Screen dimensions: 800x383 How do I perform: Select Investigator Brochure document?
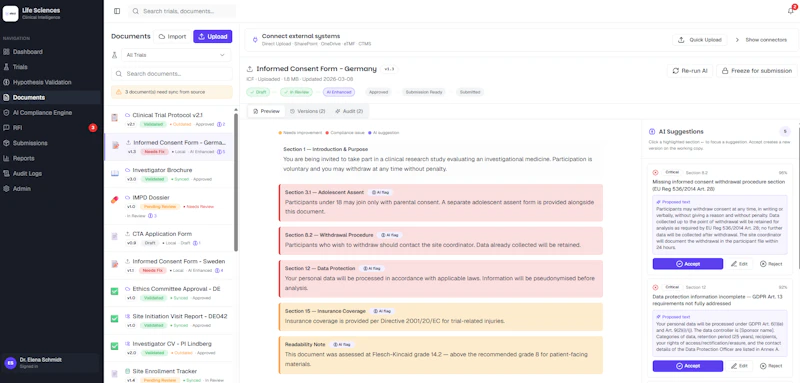tap(169, 174)
